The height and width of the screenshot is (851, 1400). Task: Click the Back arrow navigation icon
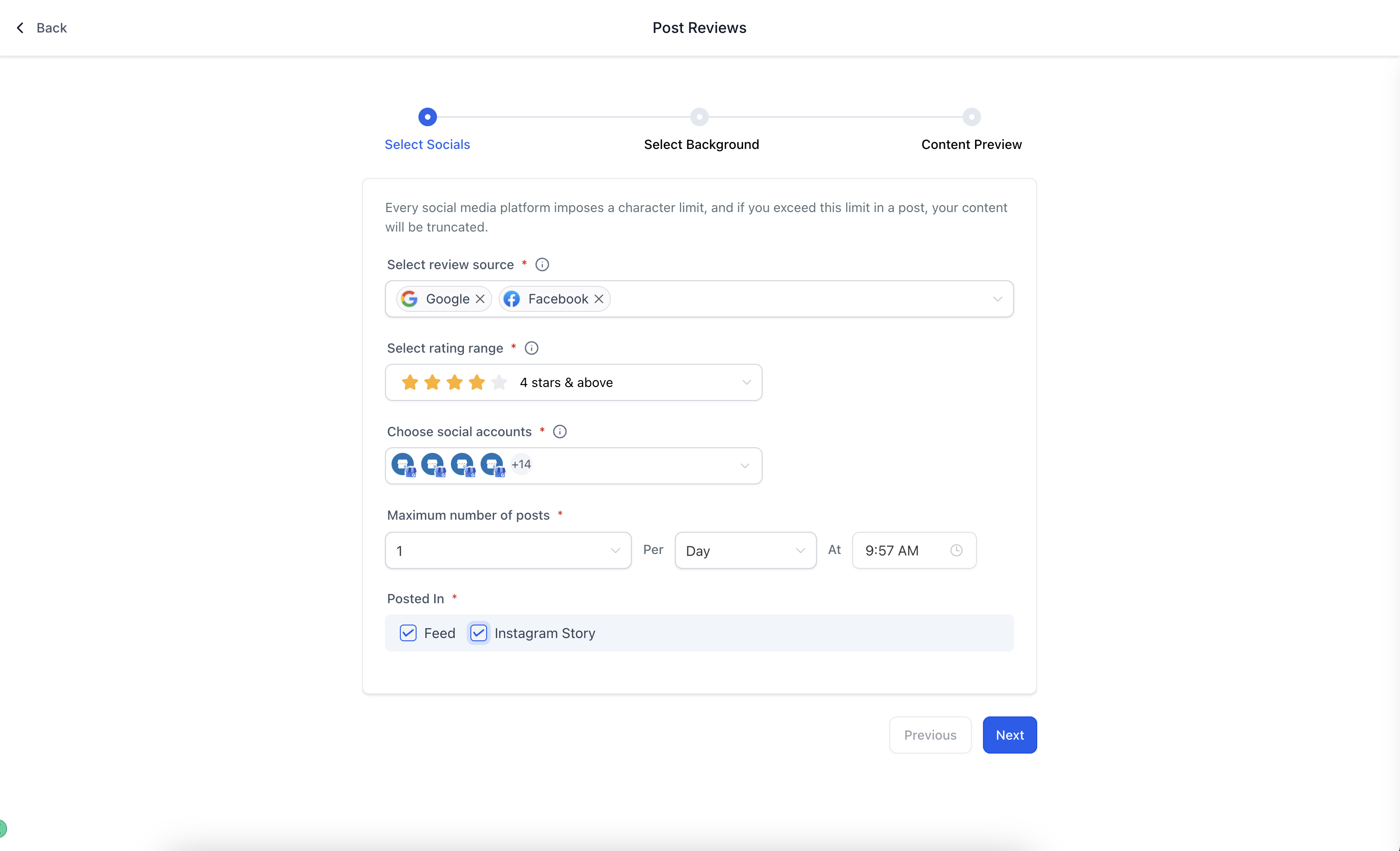point(19,27)
